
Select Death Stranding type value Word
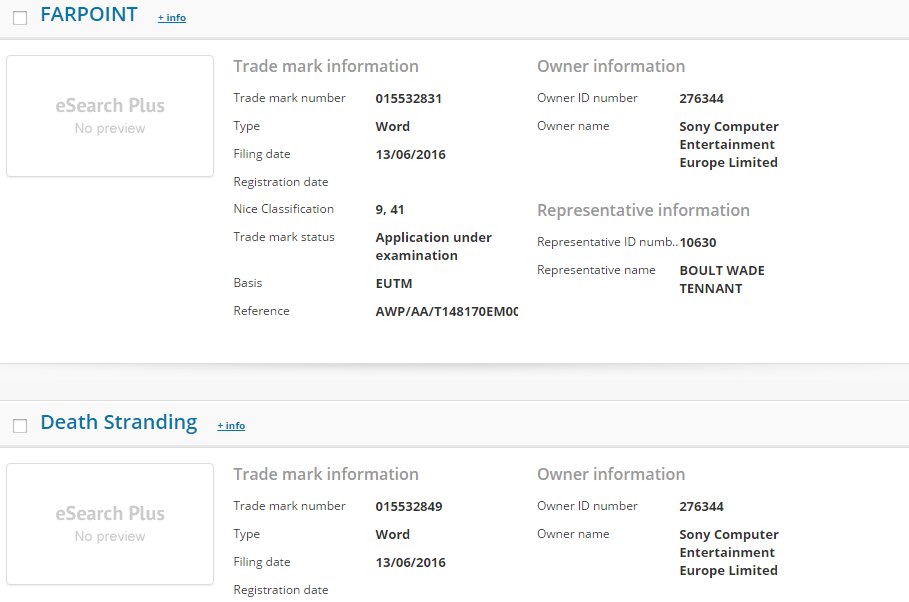(x=392, y=534)
